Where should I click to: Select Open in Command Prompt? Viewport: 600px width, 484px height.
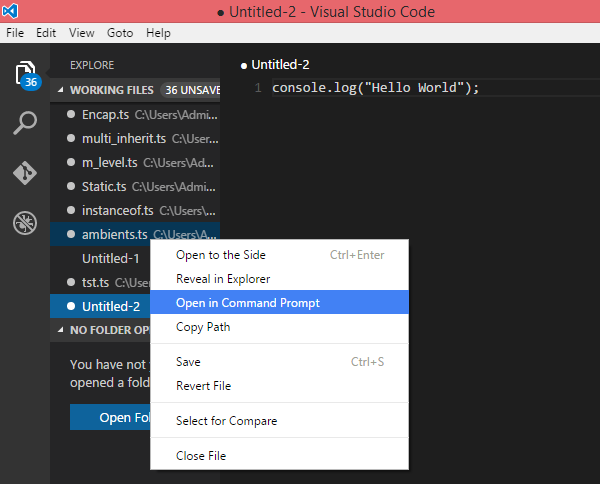[x=248, y=303]
